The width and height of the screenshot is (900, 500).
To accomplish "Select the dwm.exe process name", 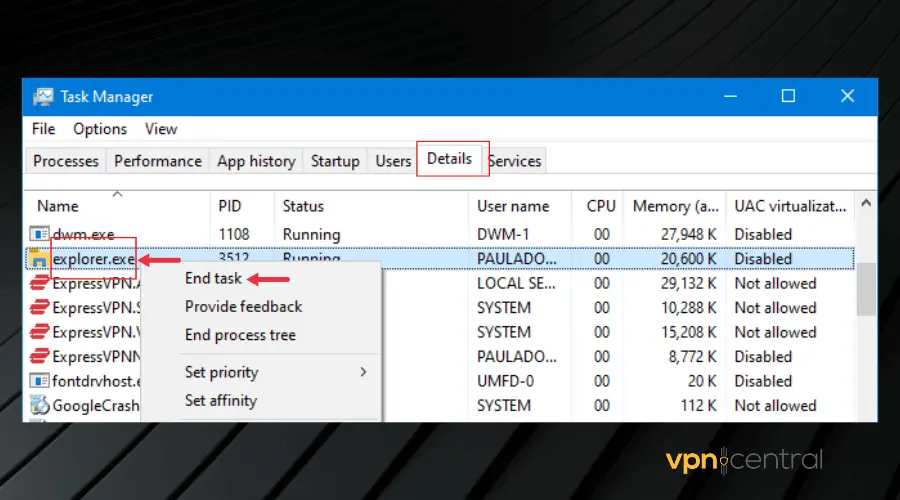I will click(83, 234).
